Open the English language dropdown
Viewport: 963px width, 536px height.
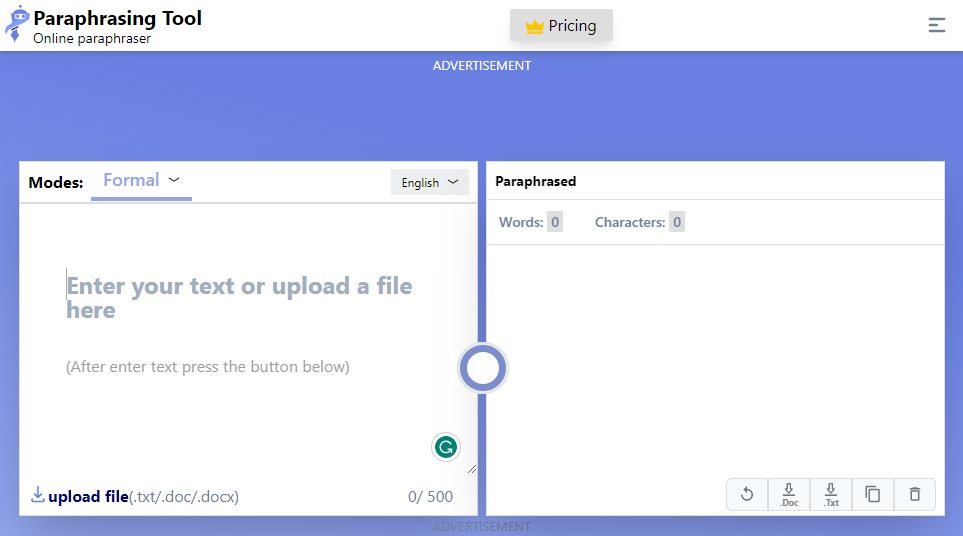coord(430,182)
